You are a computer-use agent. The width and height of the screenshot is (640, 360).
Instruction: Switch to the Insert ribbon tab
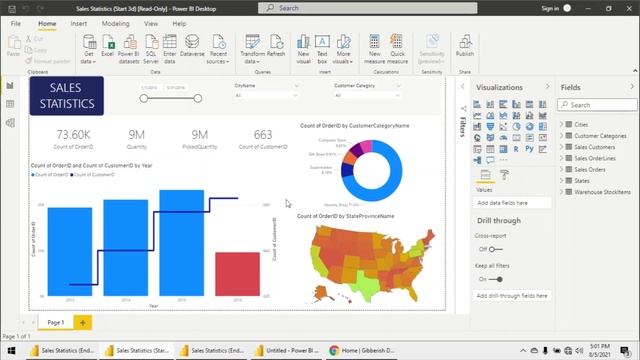pos(78,24)
